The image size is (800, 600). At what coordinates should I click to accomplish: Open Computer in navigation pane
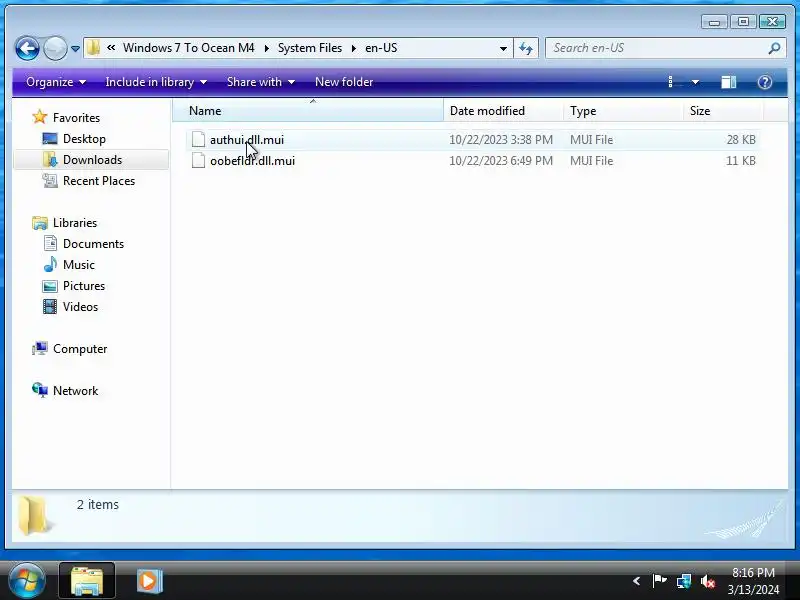[80, 349]
